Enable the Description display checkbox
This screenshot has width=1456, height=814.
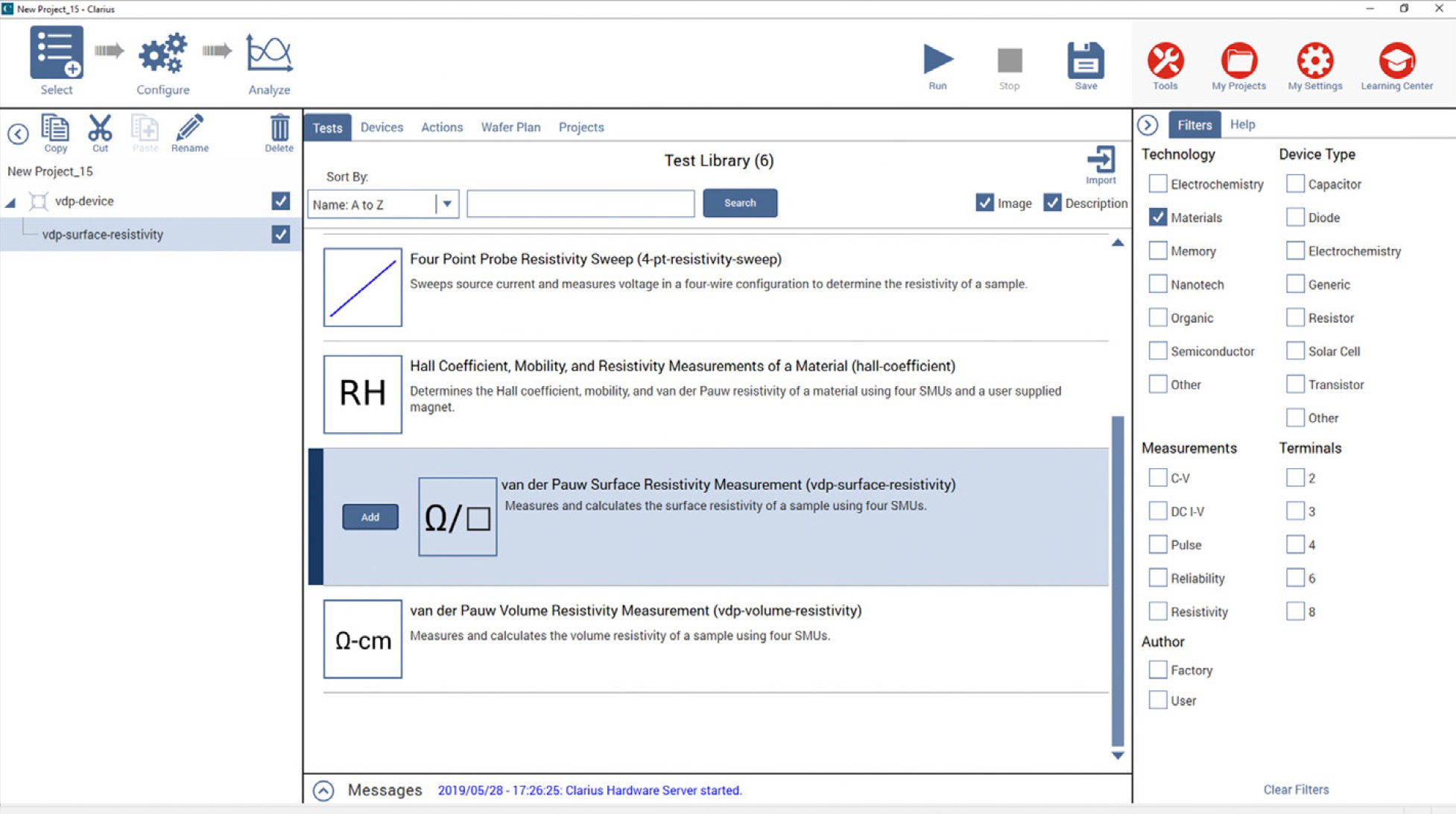coord(1053,203)
